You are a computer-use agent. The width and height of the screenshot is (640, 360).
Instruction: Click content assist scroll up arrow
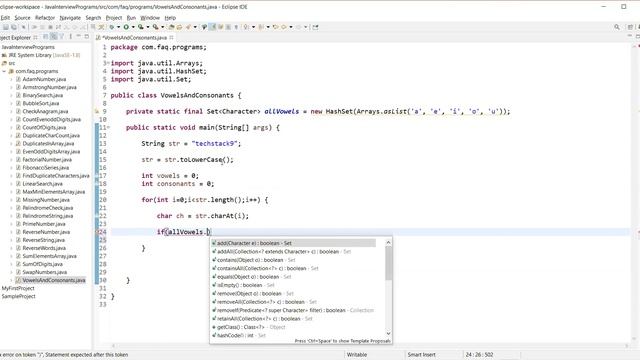pyautogui.click(x=388, y=242)
